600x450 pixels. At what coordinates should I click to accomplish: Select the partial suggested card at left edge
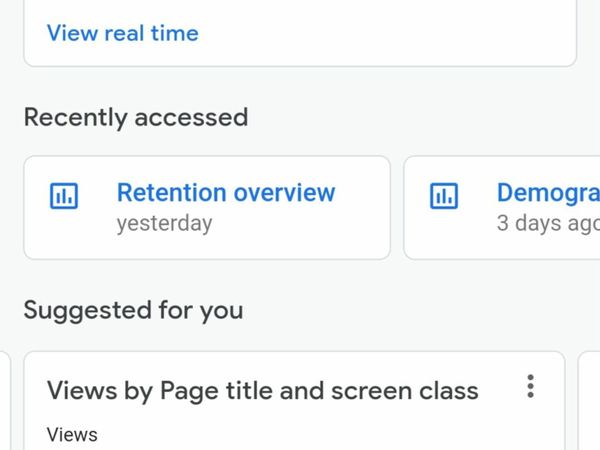click(4, 400)
